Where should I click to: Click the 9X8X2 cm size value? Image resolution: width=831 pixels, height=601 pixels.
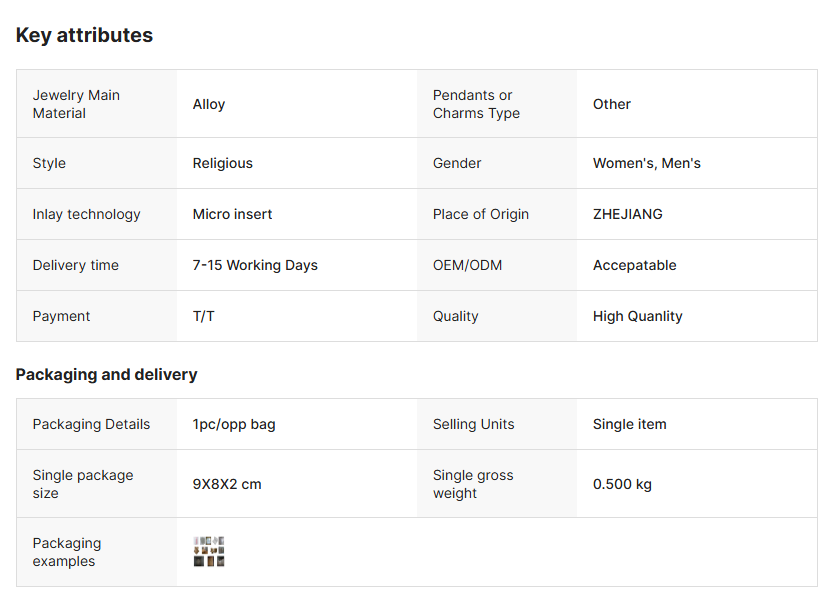(227, 484)
